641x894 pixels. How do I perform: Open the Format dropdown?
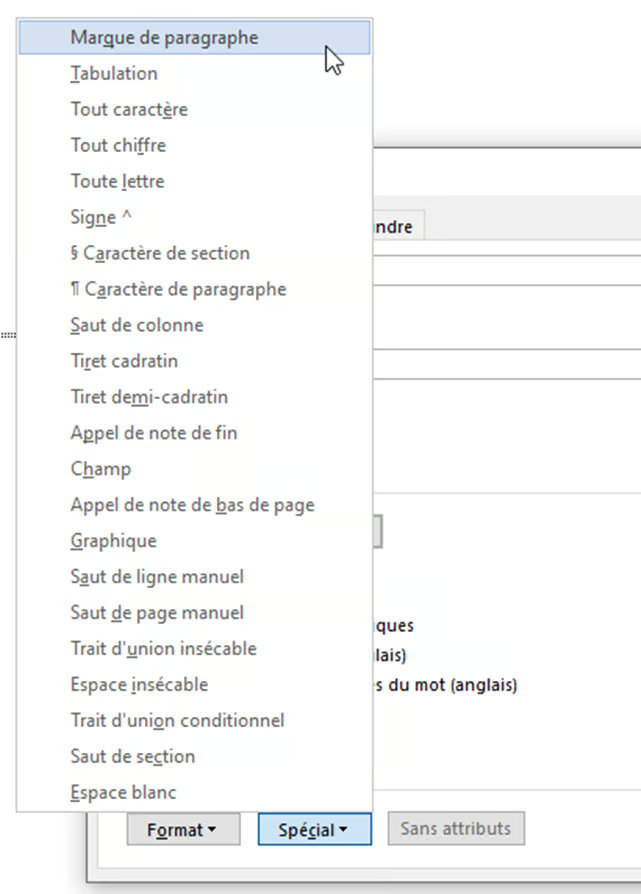click(183, 829)
